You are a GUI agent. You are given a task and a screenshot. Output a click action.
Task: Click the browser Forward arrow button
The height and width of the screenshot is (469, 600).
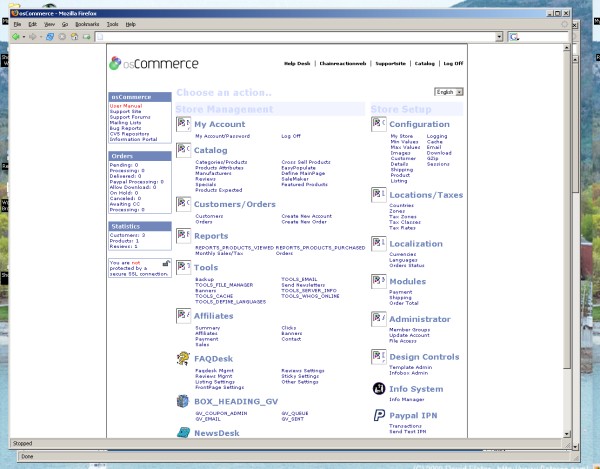[33, 37]
